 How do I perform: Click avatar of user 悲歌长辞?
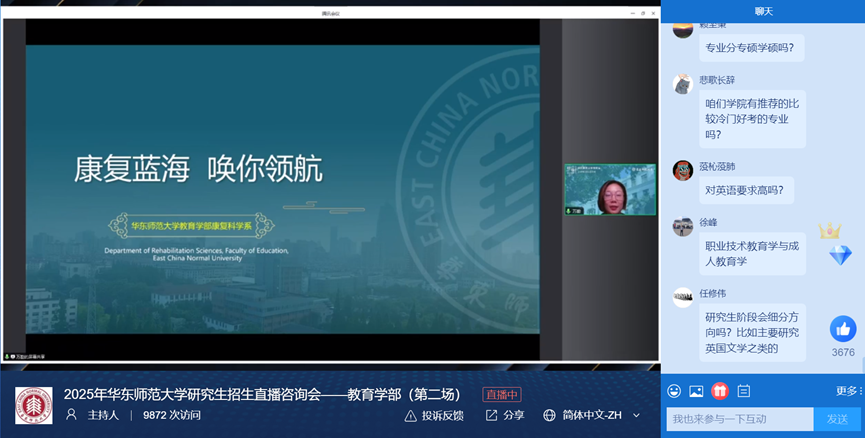(683, 84)
